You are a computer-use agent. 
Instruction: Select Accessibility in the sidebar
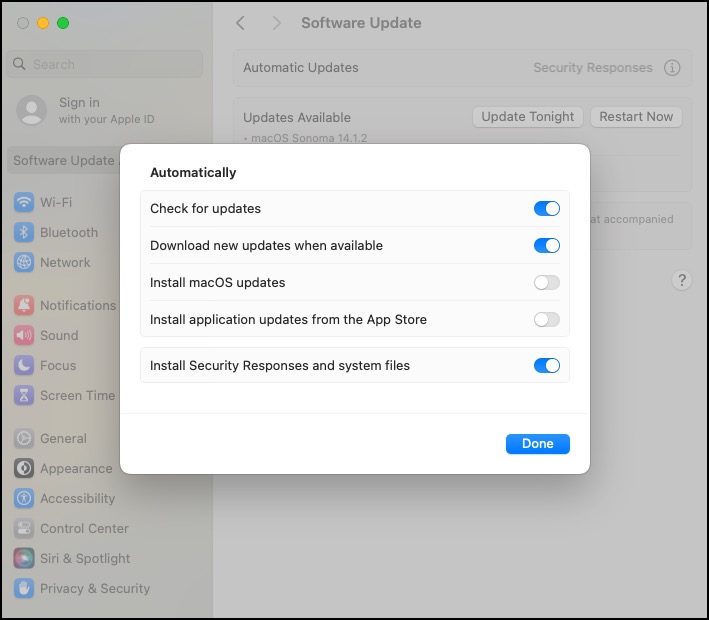[x=77, y=499]
